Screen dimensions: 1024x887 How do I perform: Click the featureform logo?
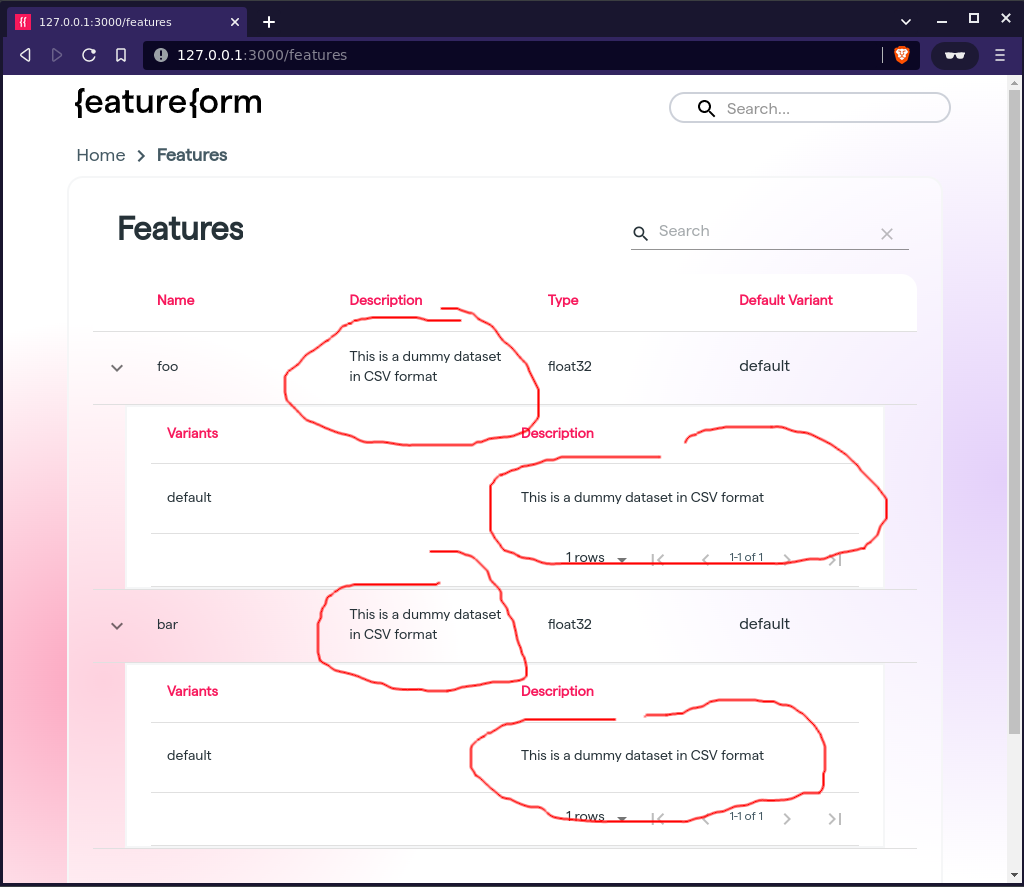click(x=168, y=103)
